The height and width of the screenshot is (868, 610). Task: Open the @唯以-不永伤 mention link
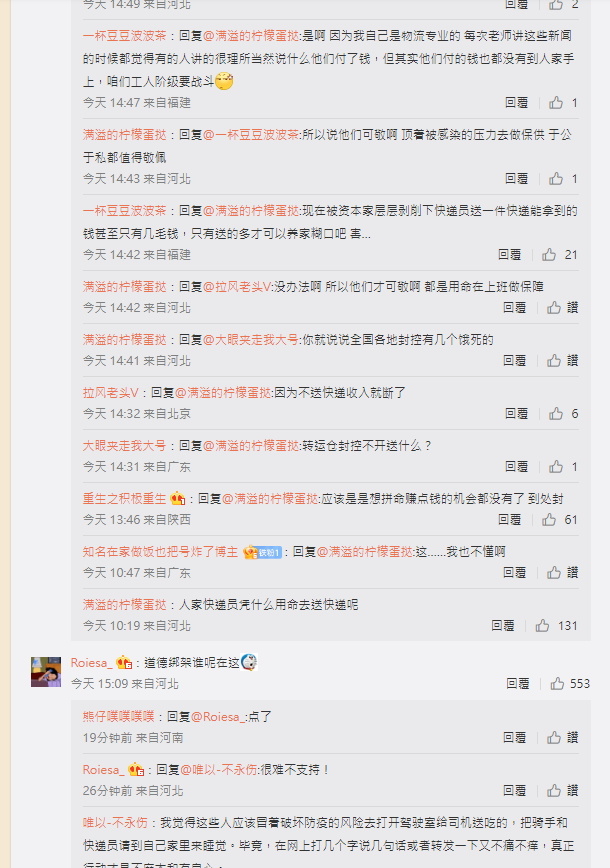coord(219,769)
